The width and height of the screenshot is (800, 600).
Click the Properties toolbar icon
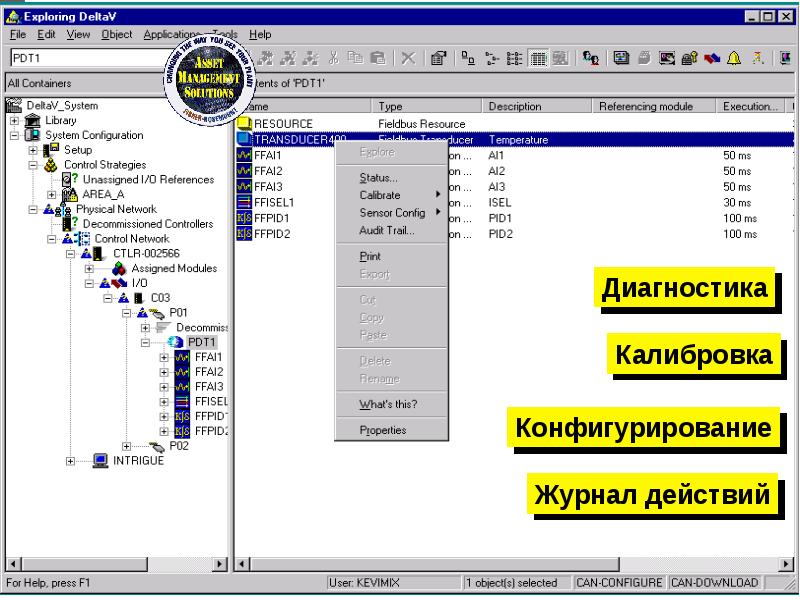point(438,58)
